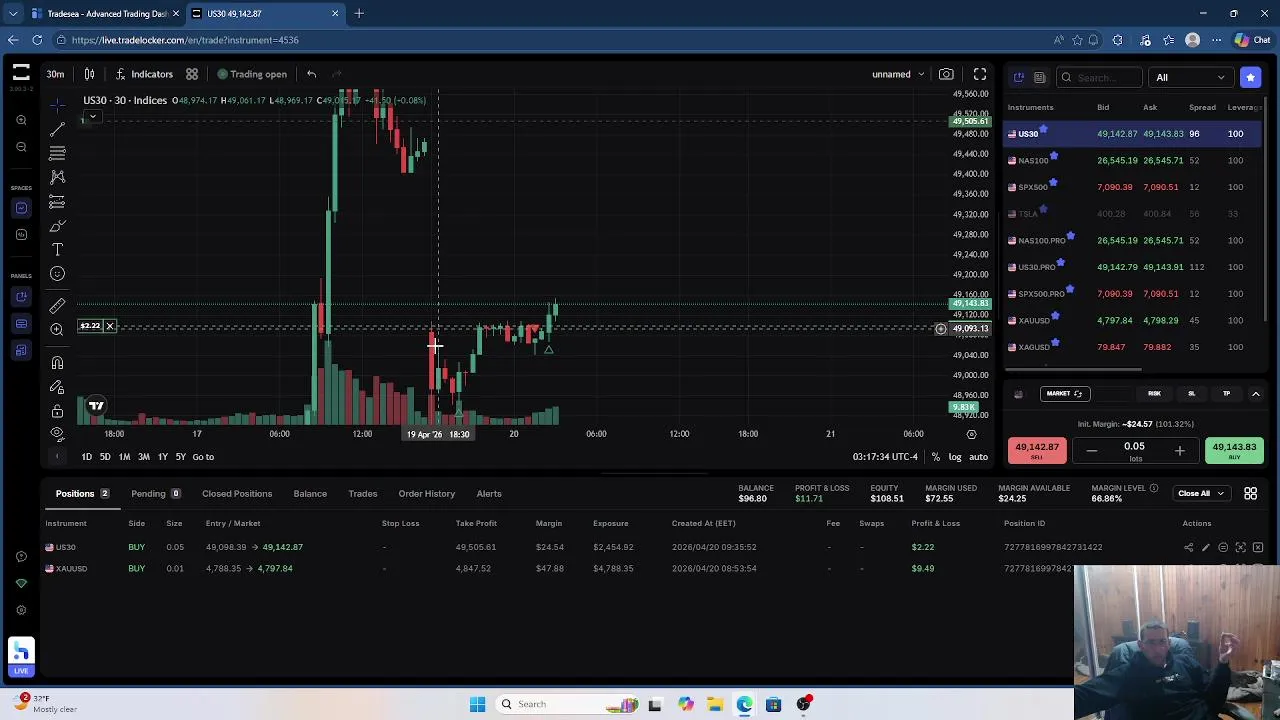
Task: Toggle stay in drawing mode
Action: click(x=57, y=387)
